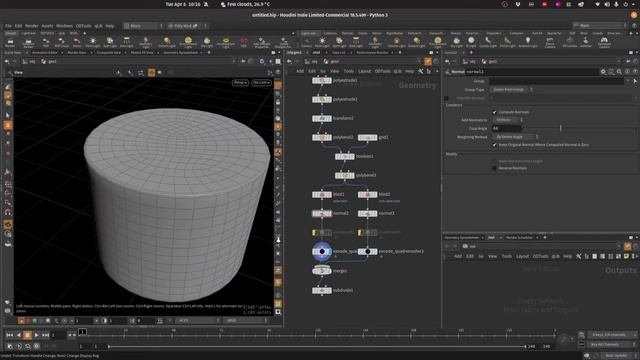Open the Performance Monitor tab
640x360 pixels.
click(372, 53)
